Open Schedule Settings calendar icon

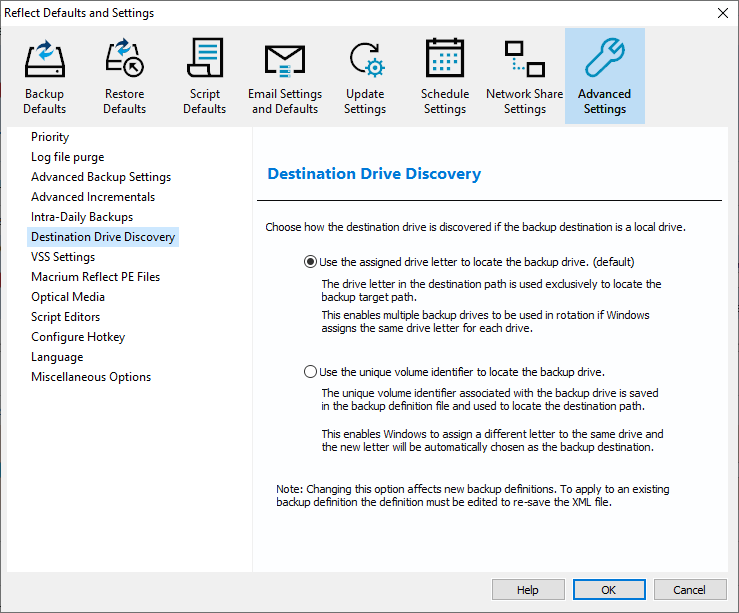(x=444, y=60)
